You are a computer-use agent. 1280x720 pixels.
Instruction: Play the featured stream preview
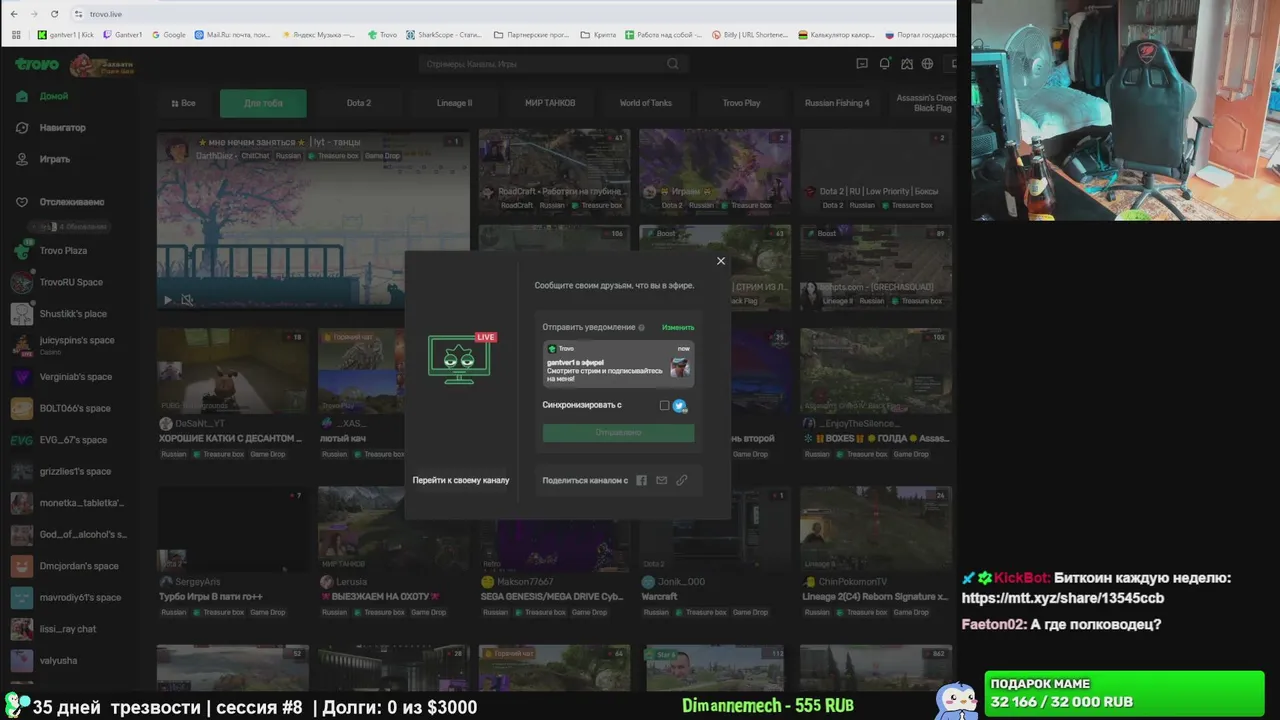coord(168,300)
